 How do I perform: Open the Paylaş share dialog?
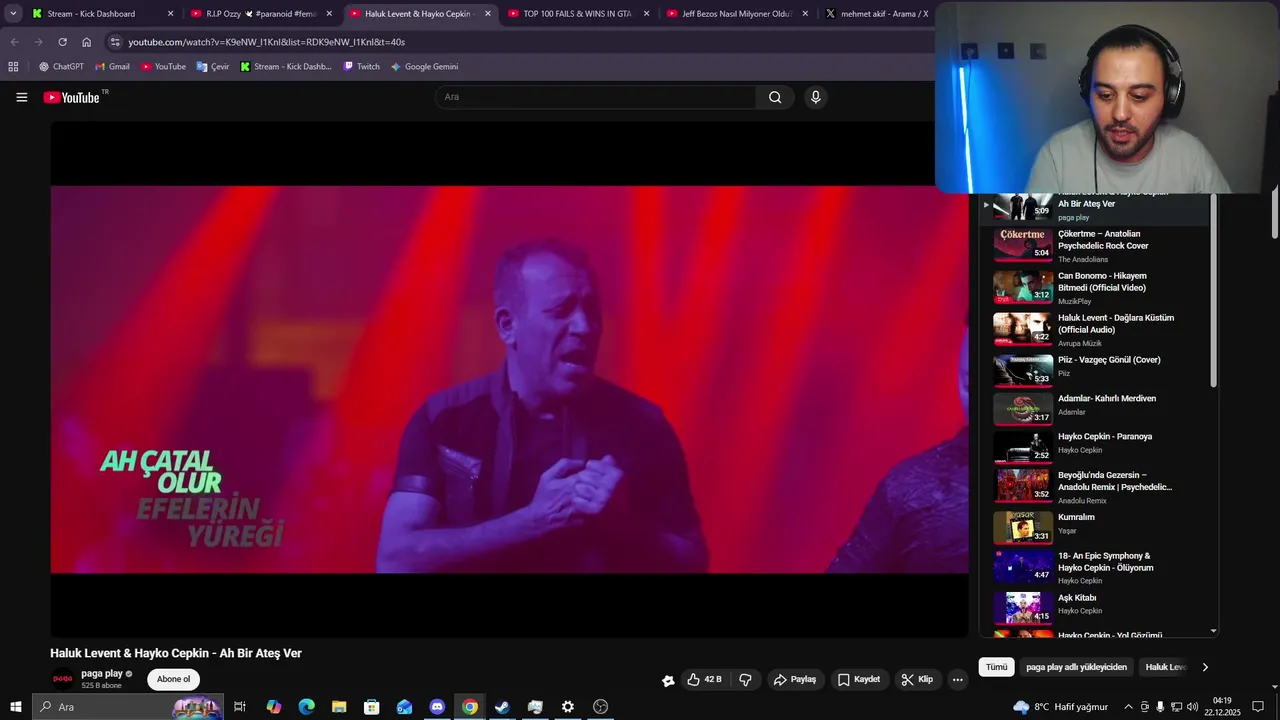pos(795,679)
